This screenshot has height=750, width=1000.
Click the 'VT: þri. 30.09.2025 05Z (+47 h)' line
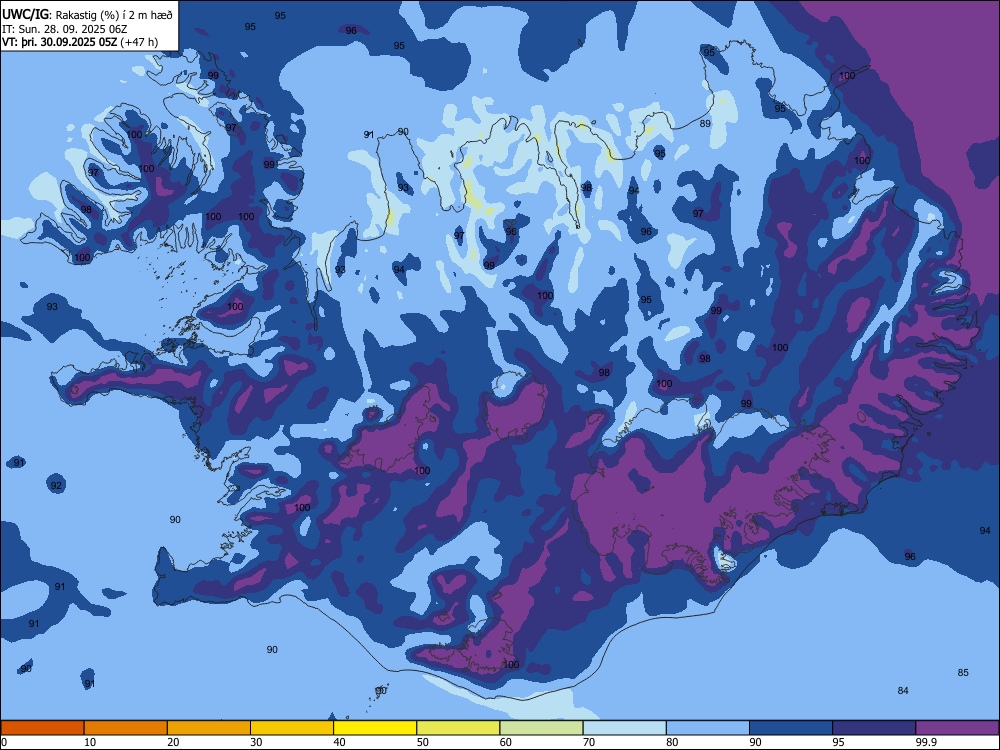point(80,42)
